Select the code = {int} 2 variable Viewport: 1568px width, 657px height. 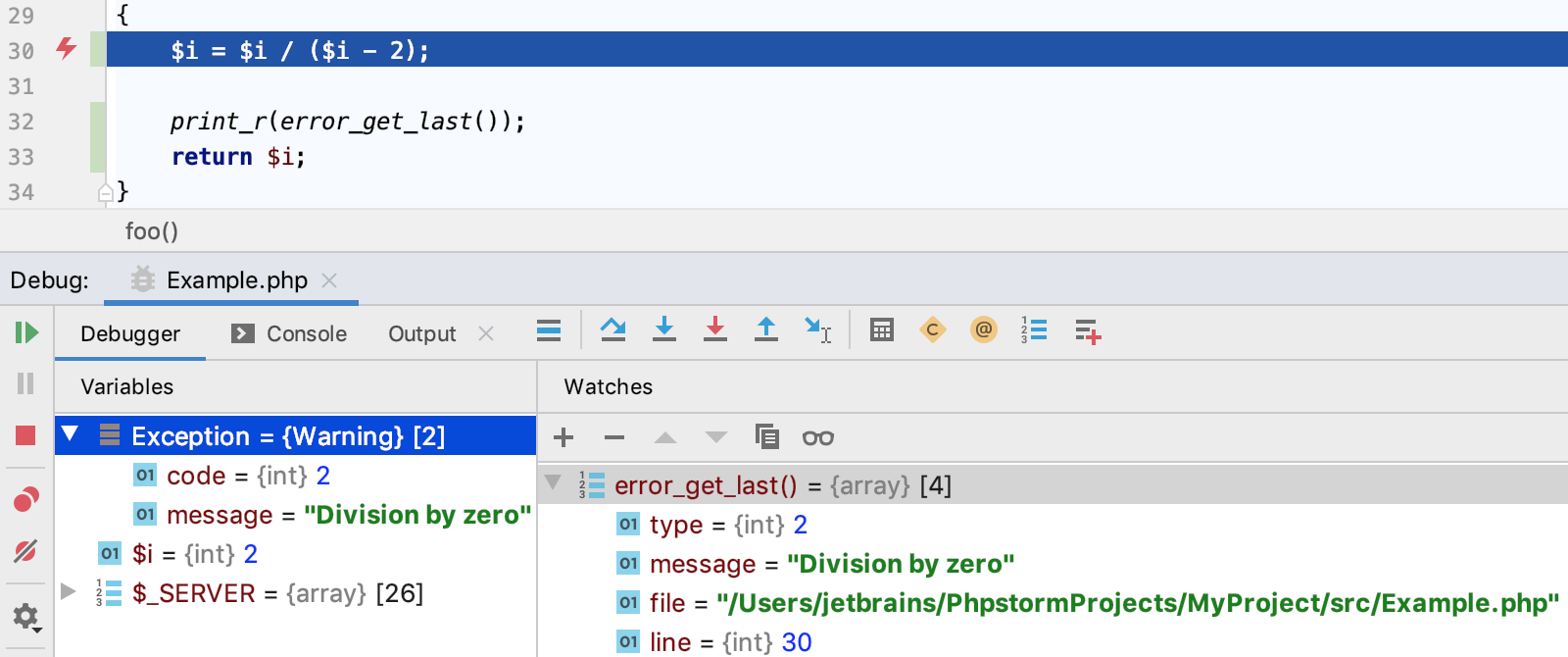click(x=296, y=476)
